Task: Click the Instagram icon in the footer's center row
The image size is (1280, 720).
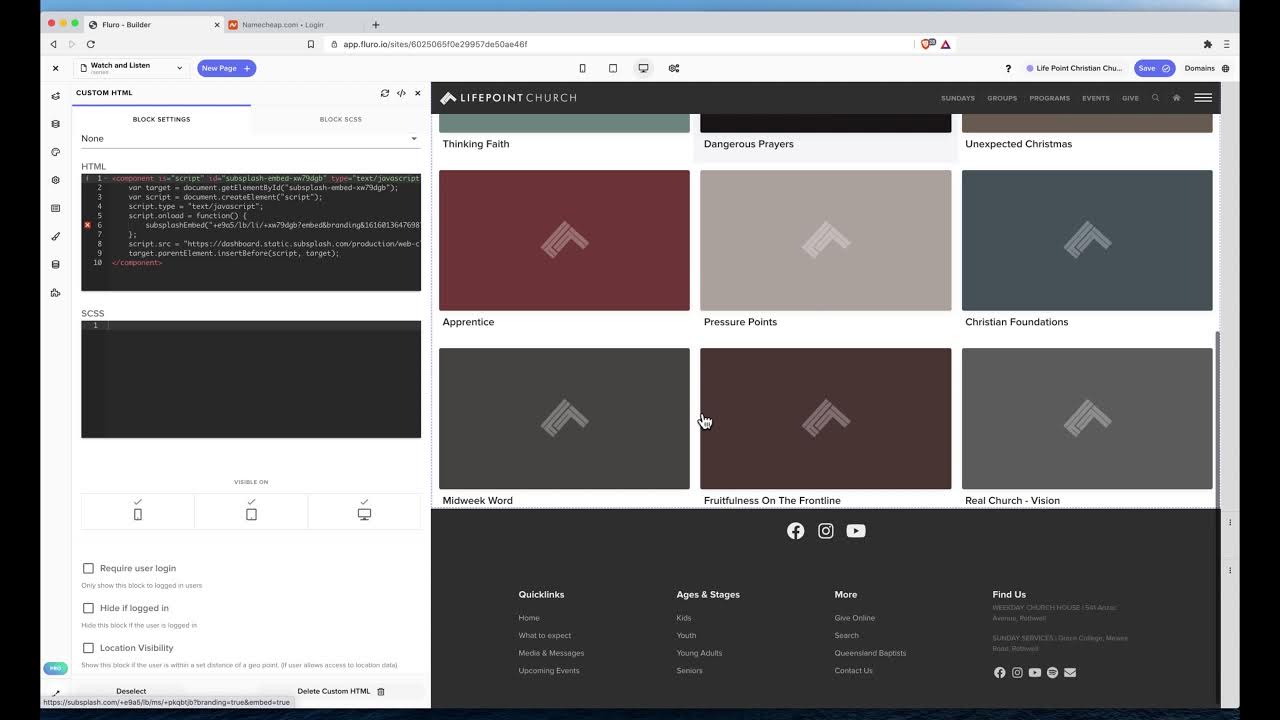Action: pyautogui.click(x=826, y=531)
